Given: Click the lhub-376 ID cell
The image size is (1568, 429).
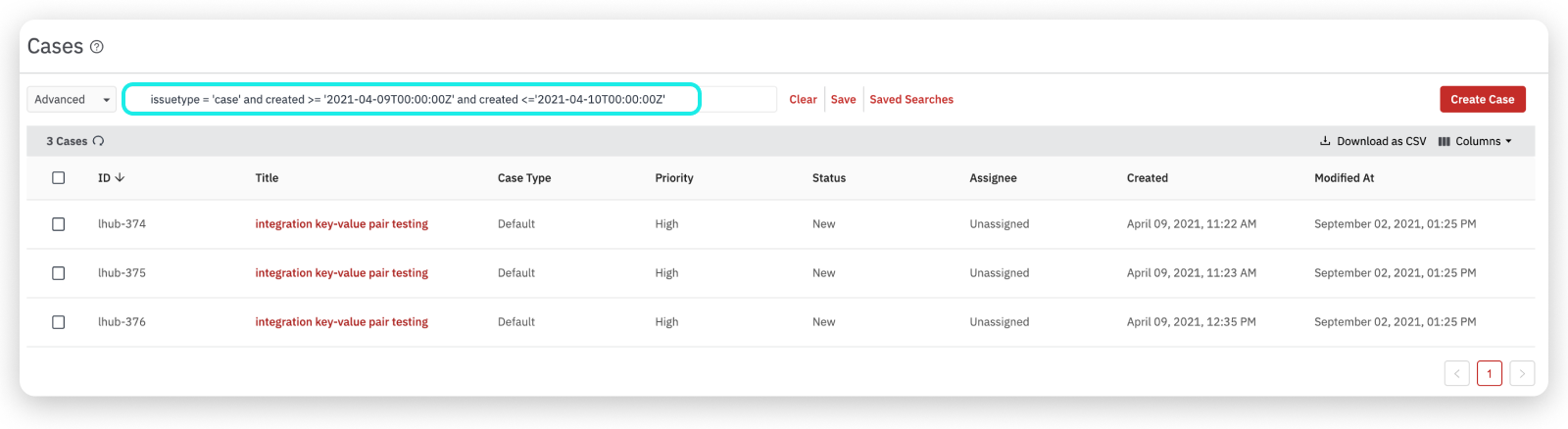Looking at the screenshot, I should coord(122,322).
